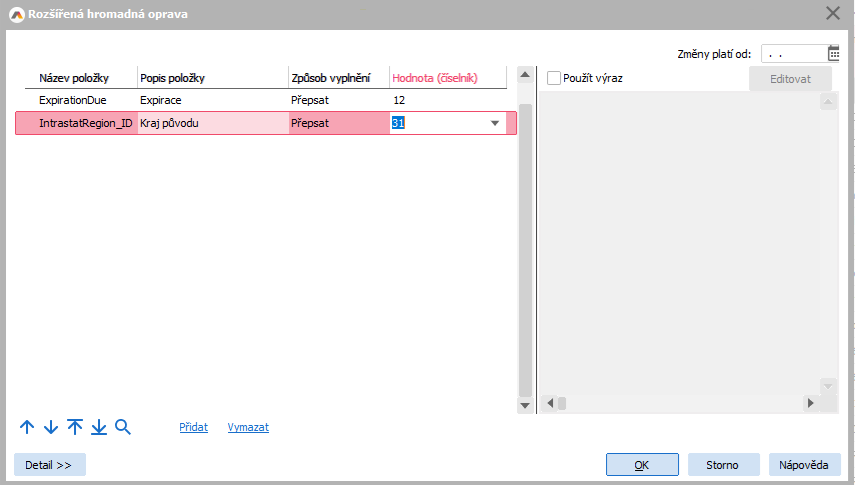Image resolution: width=855 pixels, height=485 pixels.
Task: Cancel with the Storno button
Action: [x=723, y=465]
